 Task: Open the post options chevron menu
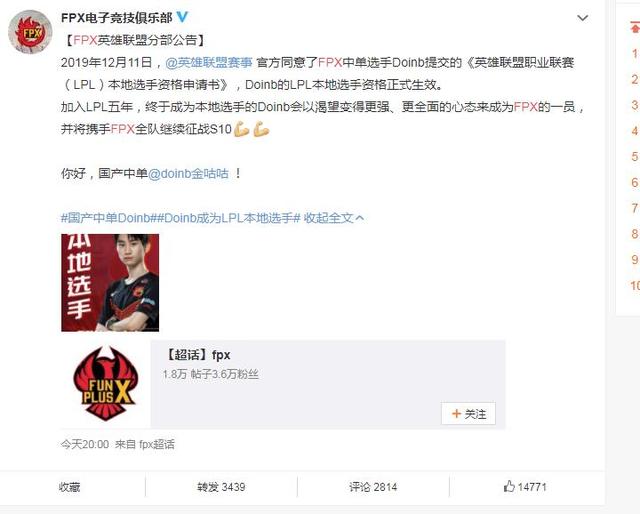tap(582, 18)
